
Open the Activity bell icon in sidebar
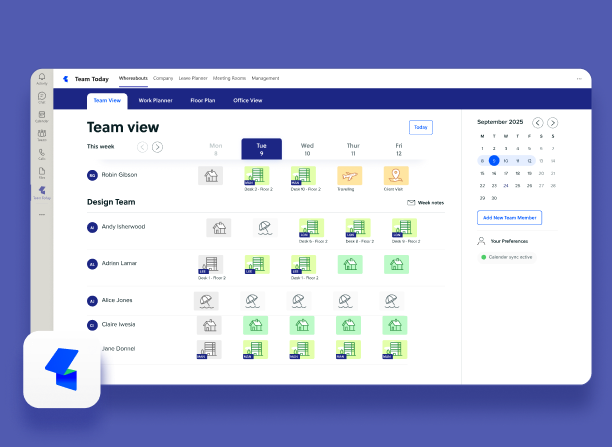click(42, 78)
